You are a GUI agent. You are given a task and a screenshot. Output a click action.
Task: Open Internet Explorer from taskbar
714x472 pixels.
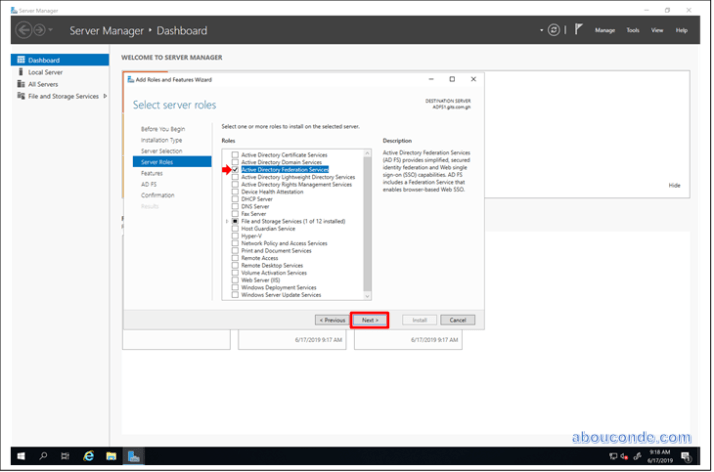coord(88,456)
